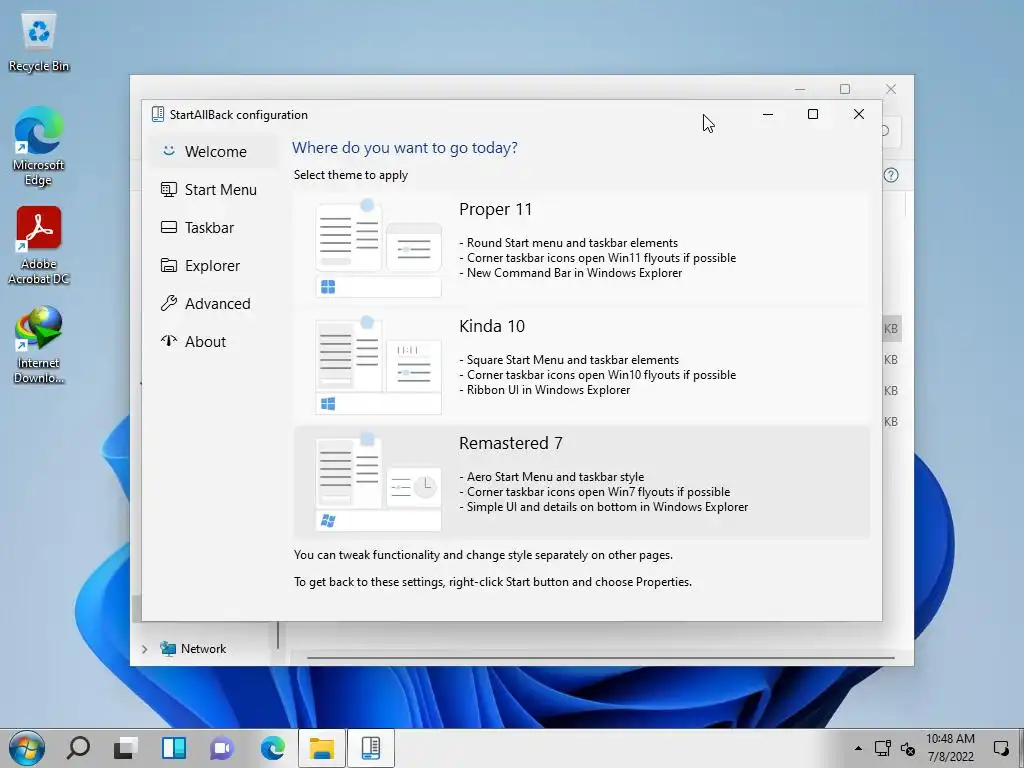Click the Remastered 7 preview thumbnail
Screen dimensions: 1024x768
click(x=378, y=482)
